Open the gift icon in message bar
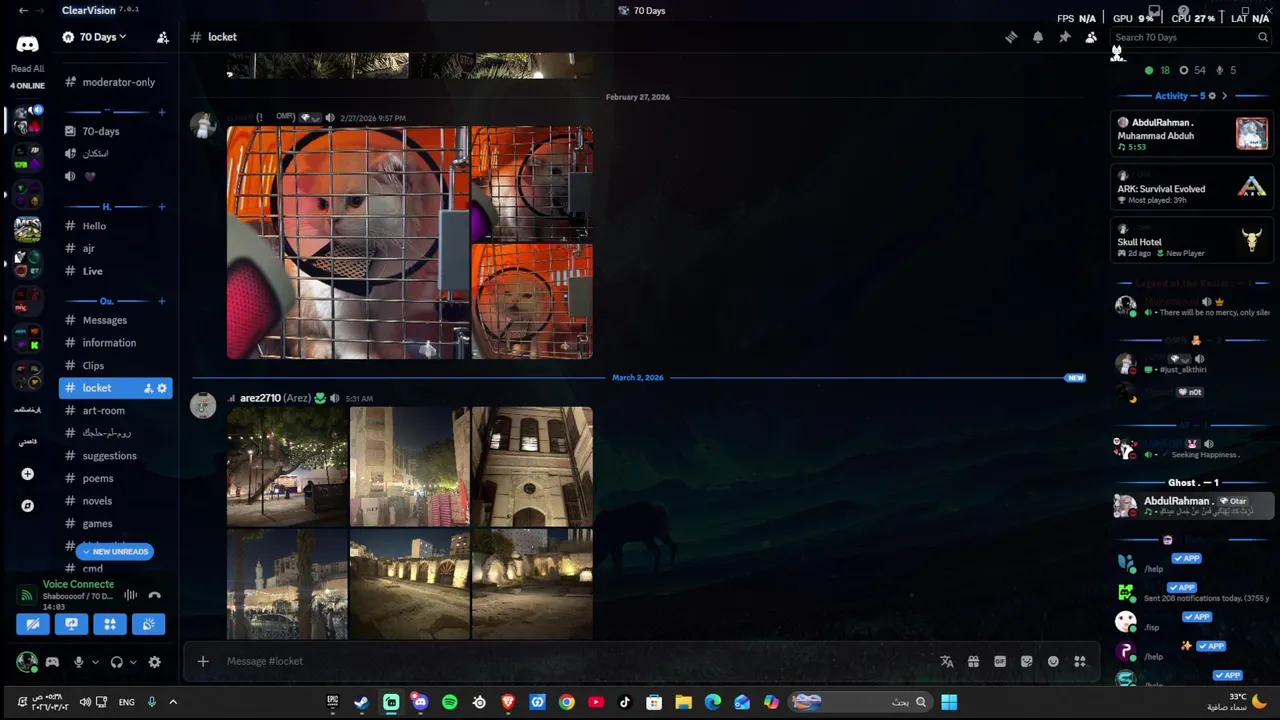 [x=973, y=661]
